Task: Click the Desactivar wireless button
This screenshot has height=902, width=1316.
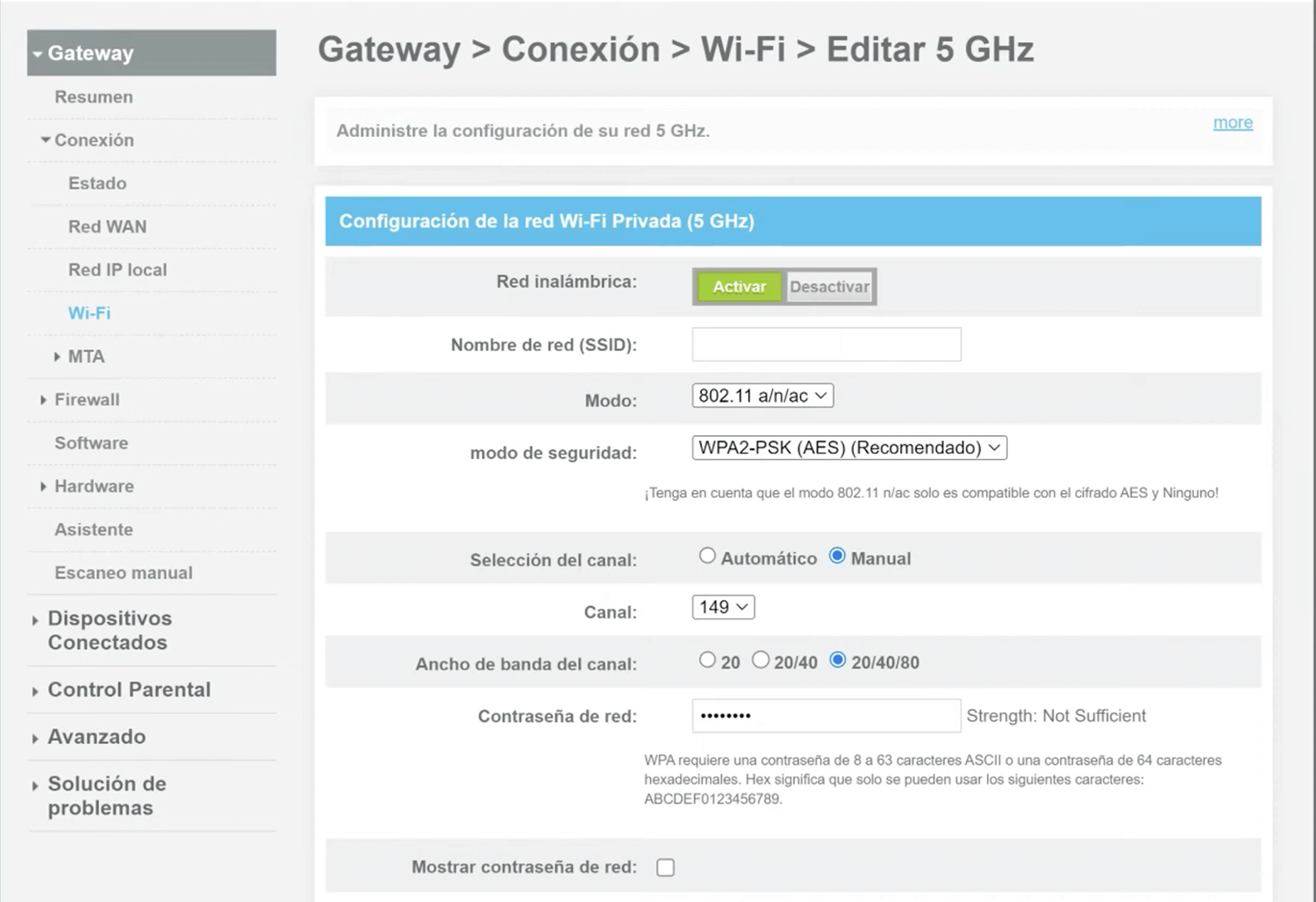Action: click(x=829, y=287)
